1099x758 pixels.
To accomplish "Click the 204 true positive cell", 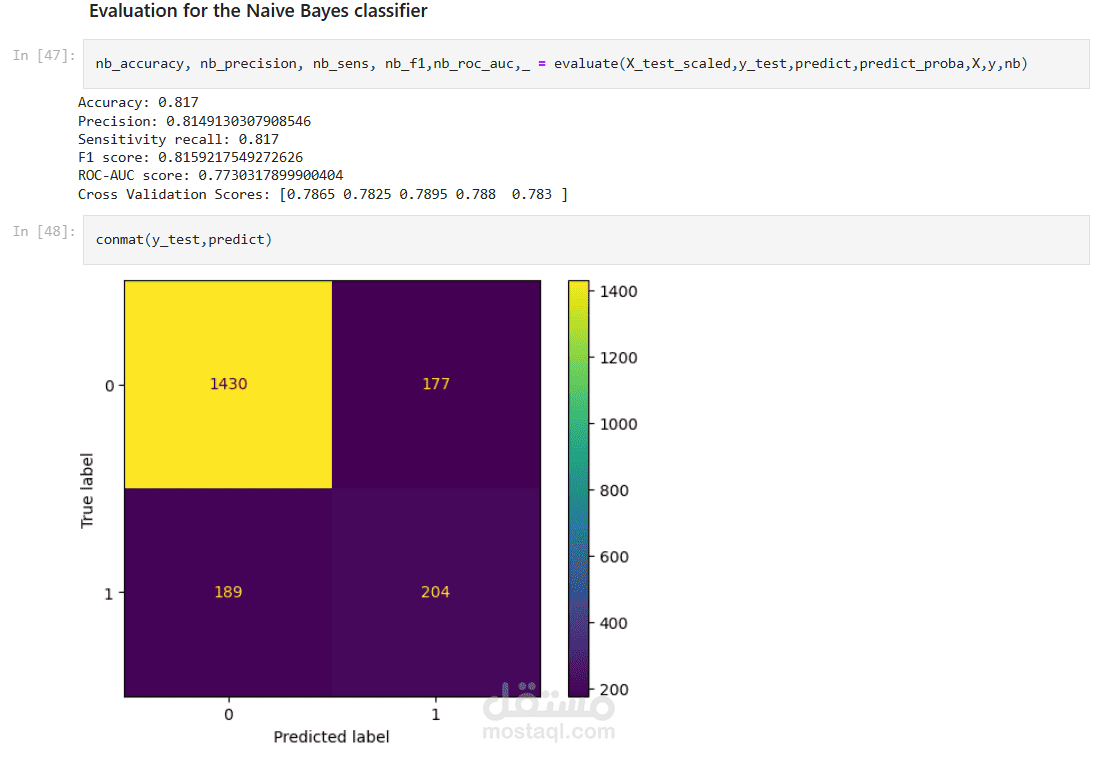I will click(436, 593).
